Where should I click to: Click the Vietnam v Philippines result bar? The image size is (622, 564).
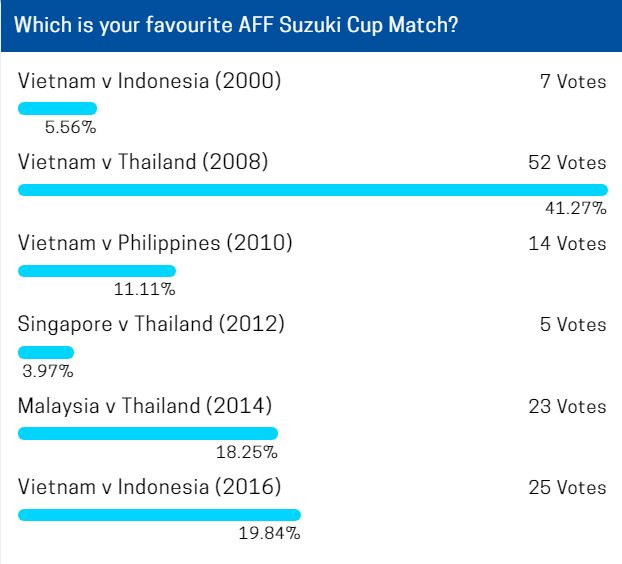coord(96,270)
